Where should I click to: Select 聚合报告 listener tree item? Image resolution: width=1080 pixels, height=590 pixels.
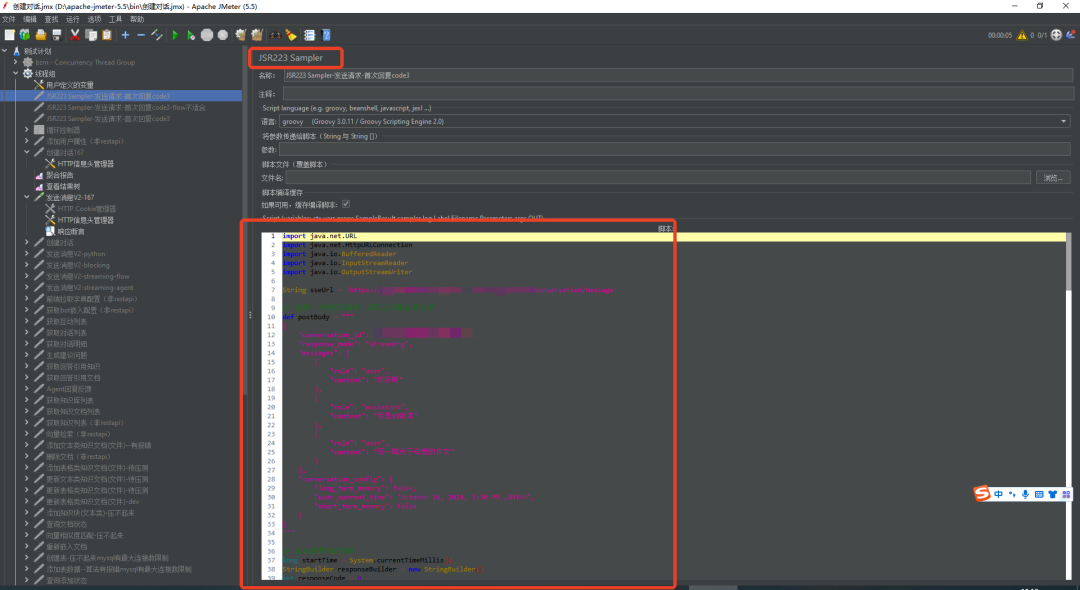click(59, 175)
